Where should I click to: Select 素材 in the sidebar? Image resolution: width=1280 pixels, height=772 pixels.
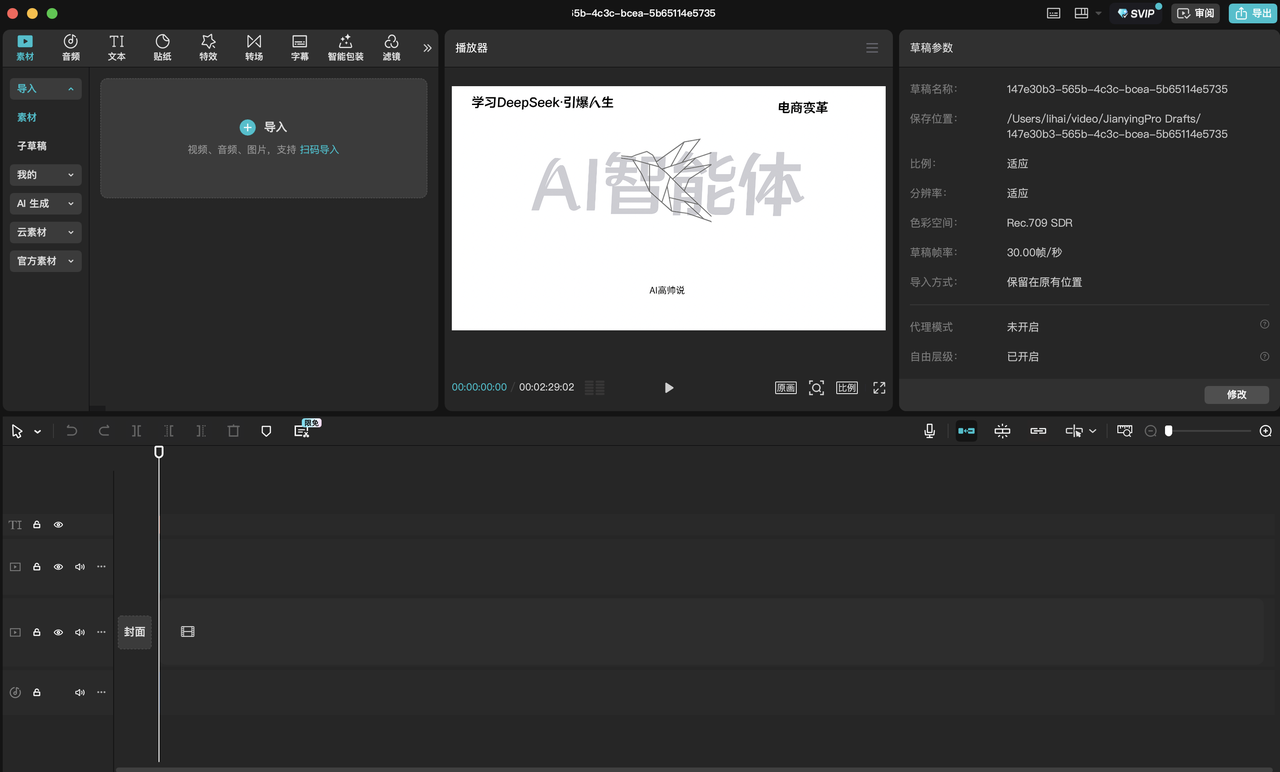(27, 117)
